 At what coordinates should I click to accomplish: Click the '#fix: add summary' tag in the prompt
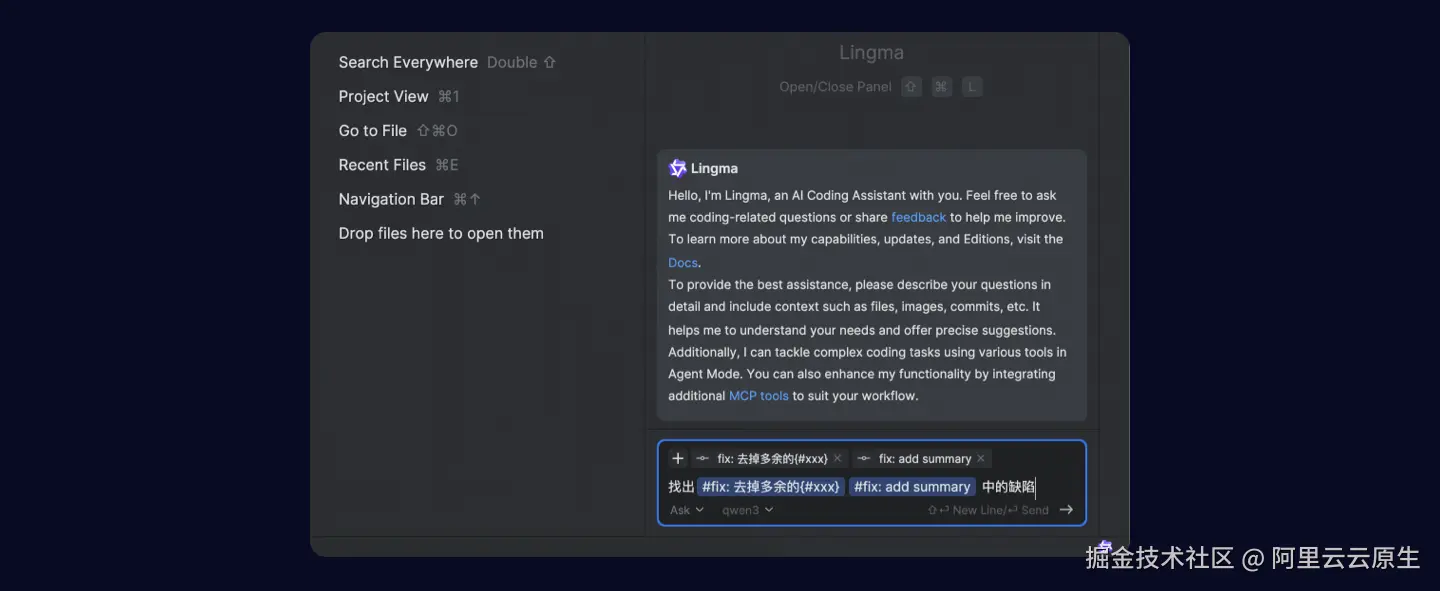pos(912,487)
